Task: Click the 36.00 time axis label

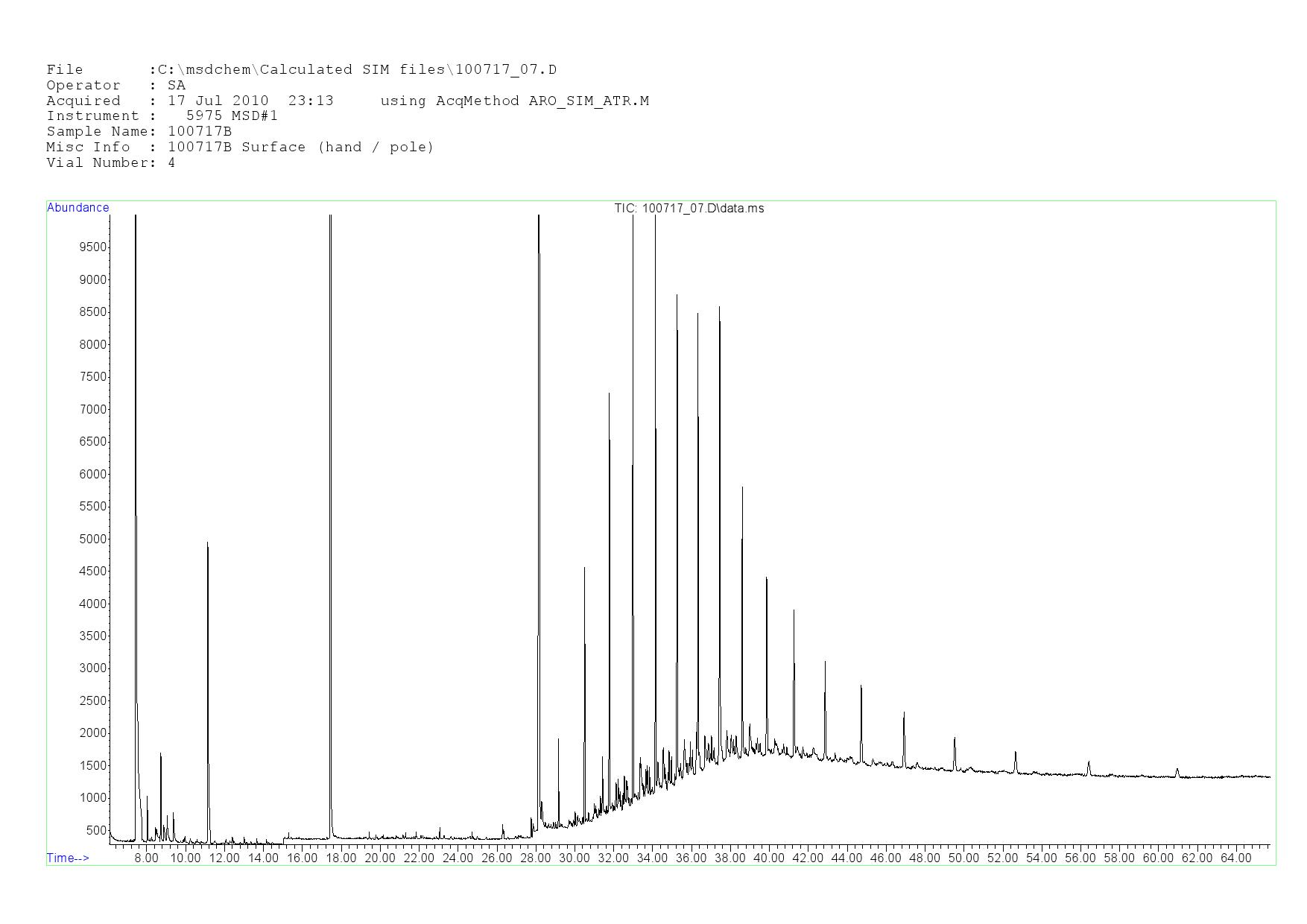Action: (x=691, y=858)
